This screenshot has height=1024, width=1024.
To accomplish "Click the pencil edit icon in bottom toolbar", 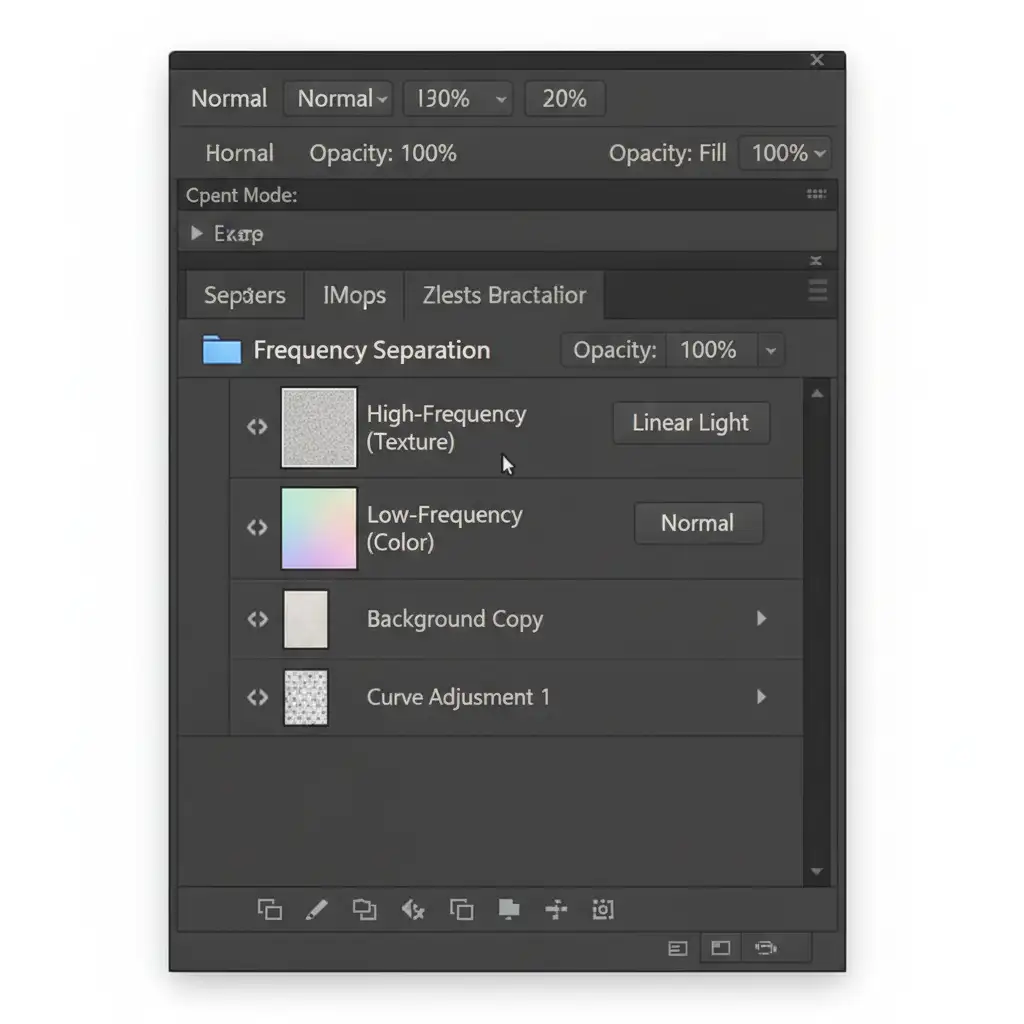I will (x=316, y=910).
